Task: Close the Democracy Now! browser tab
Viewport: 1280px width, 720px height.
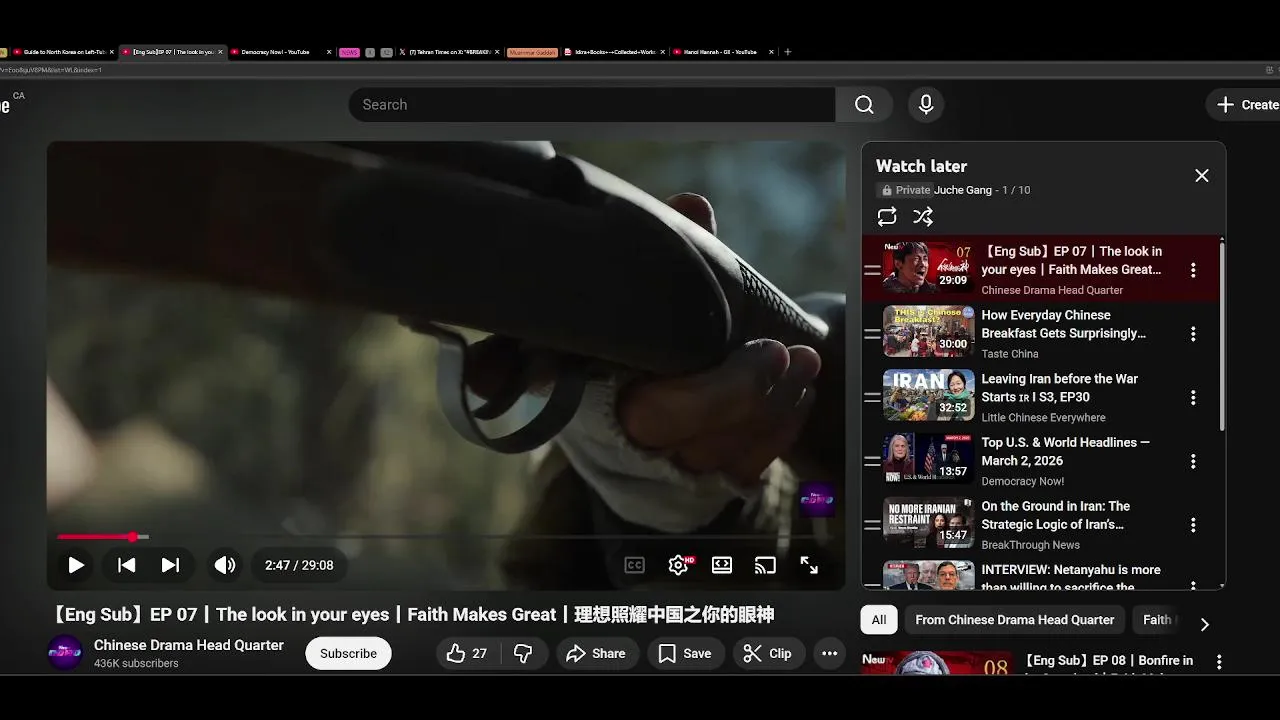Action: pyautogui.click(x=329, y=52)
